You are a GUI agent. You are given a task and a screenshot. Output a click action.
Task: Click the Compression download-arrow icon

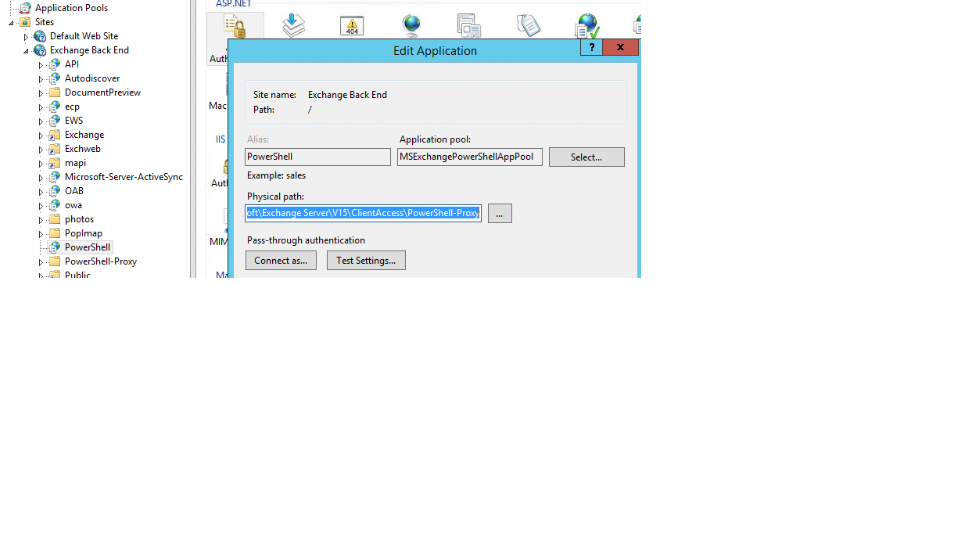pos(293,25)
